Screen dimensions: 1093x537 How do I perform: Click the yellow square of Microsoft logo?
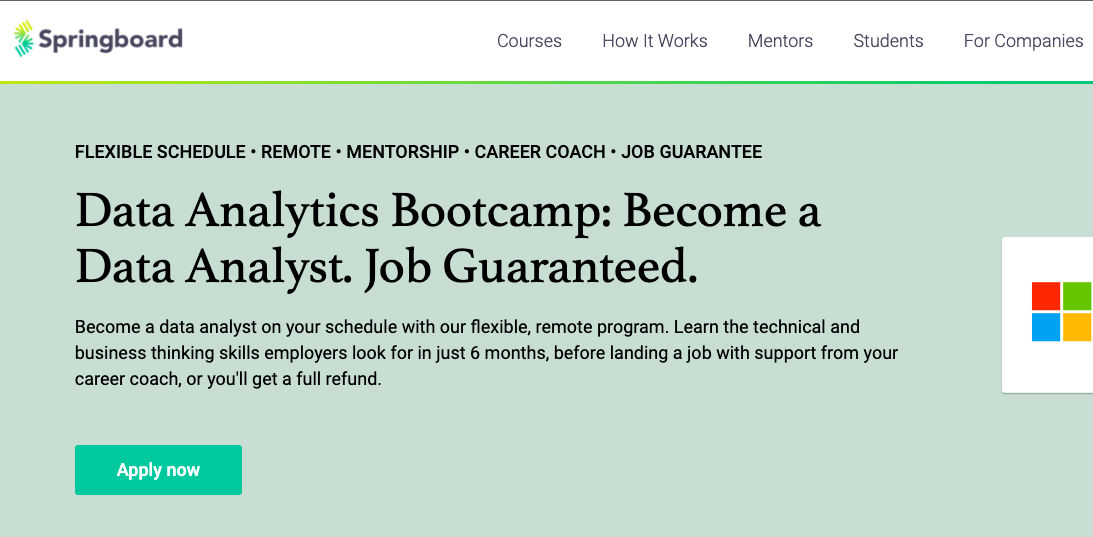1077,327
